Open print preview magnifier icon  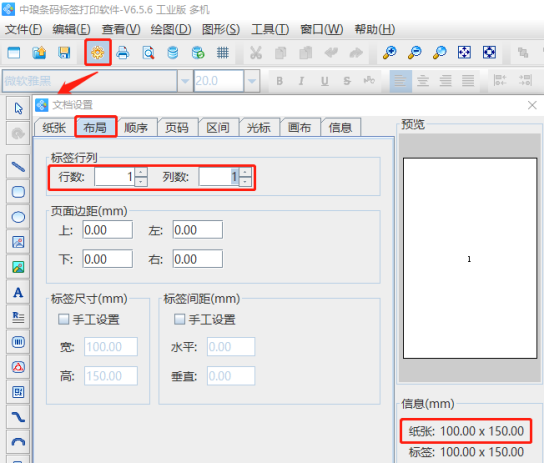pos(148,53)
